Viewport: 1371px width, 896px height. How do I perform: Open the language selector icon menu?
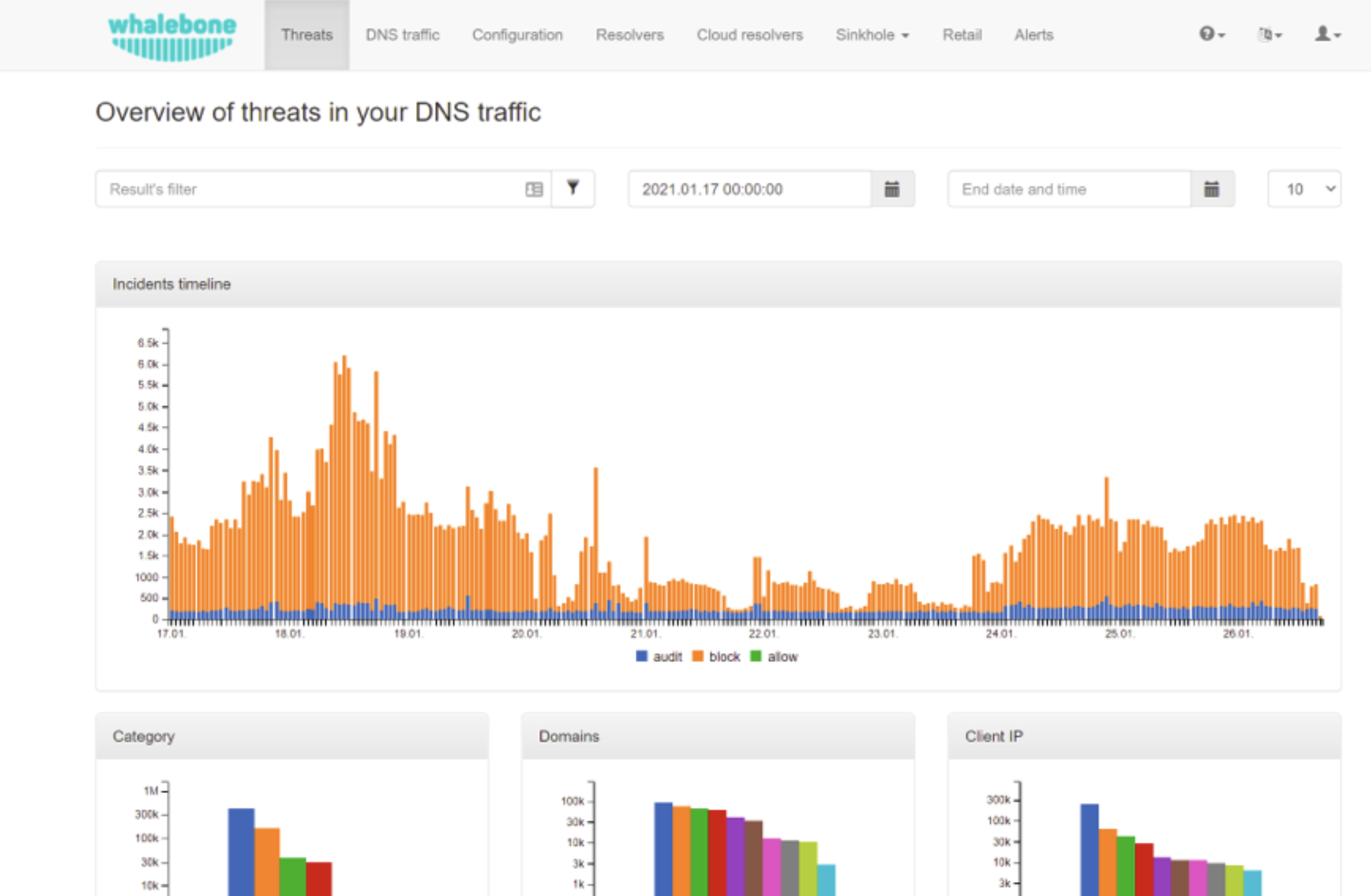click(x=1269, y=35)
